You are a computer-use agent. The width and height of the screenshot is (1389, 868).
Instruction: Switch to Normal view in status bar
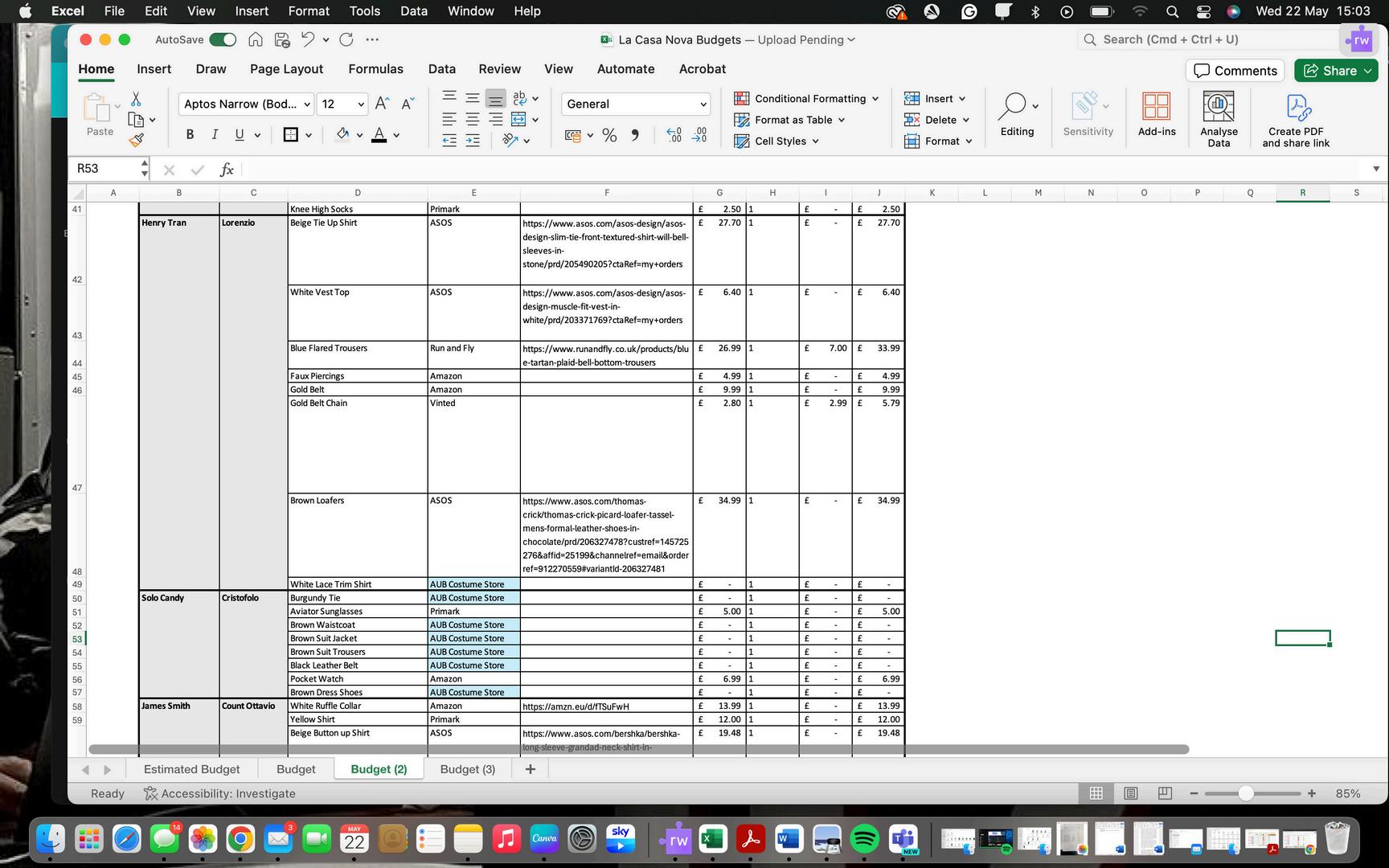click(x=1096, y=793)
